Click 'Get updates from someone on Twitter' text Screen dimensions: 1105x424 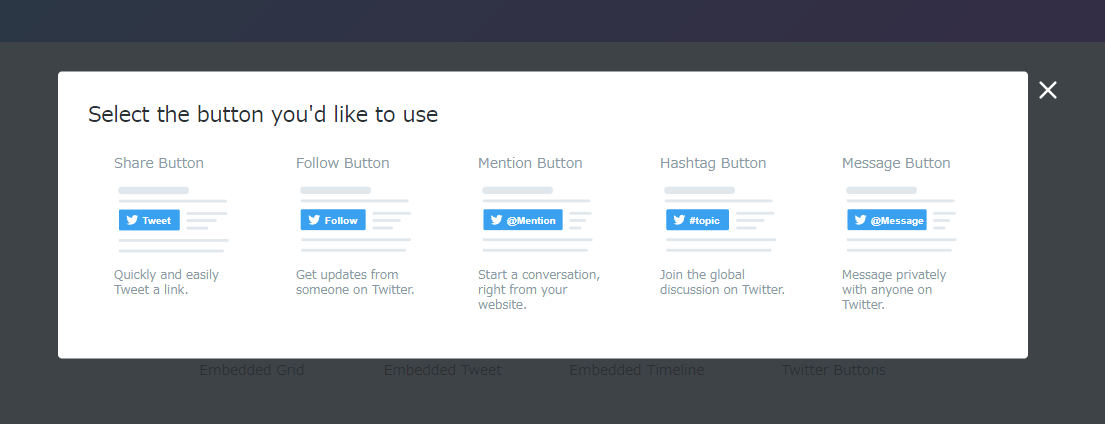click(x=355, y=282)
